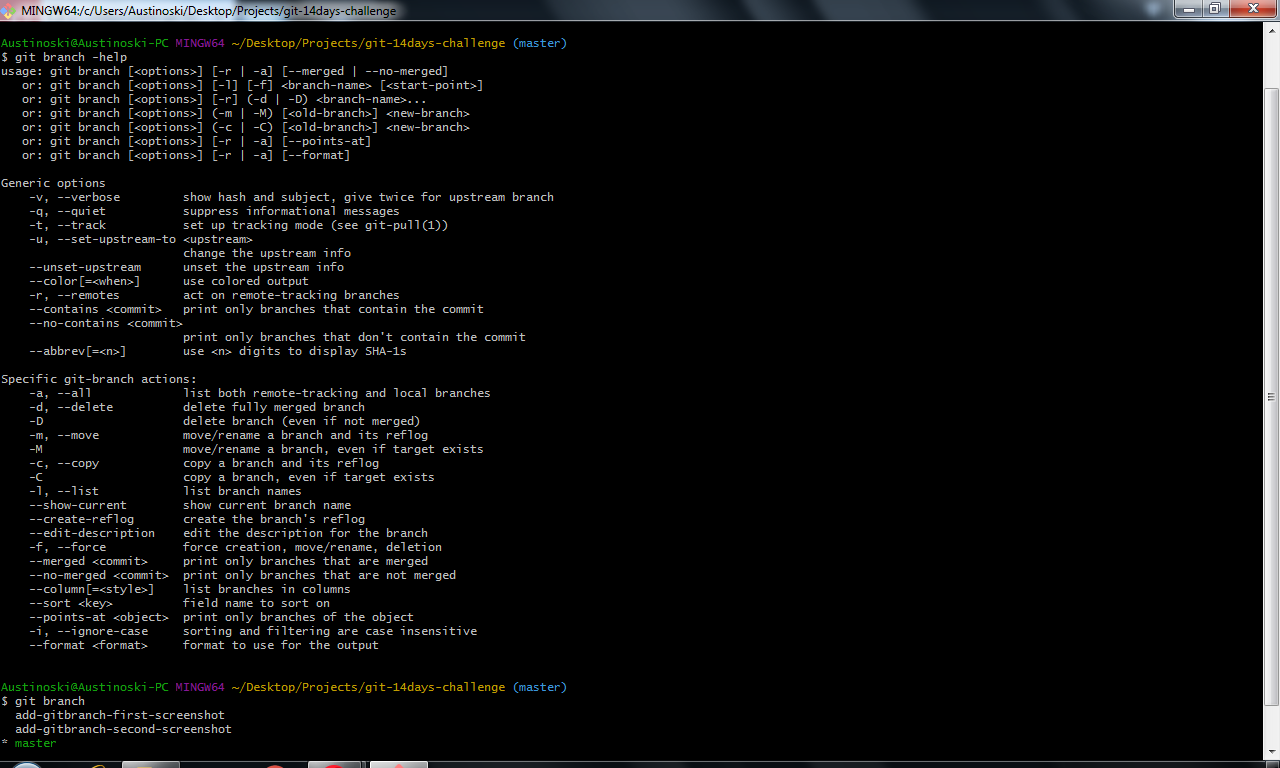This screenshot has height=768, width=1280.
Task: Click the '--unset-upstream' option
Action: coord(85,267)
